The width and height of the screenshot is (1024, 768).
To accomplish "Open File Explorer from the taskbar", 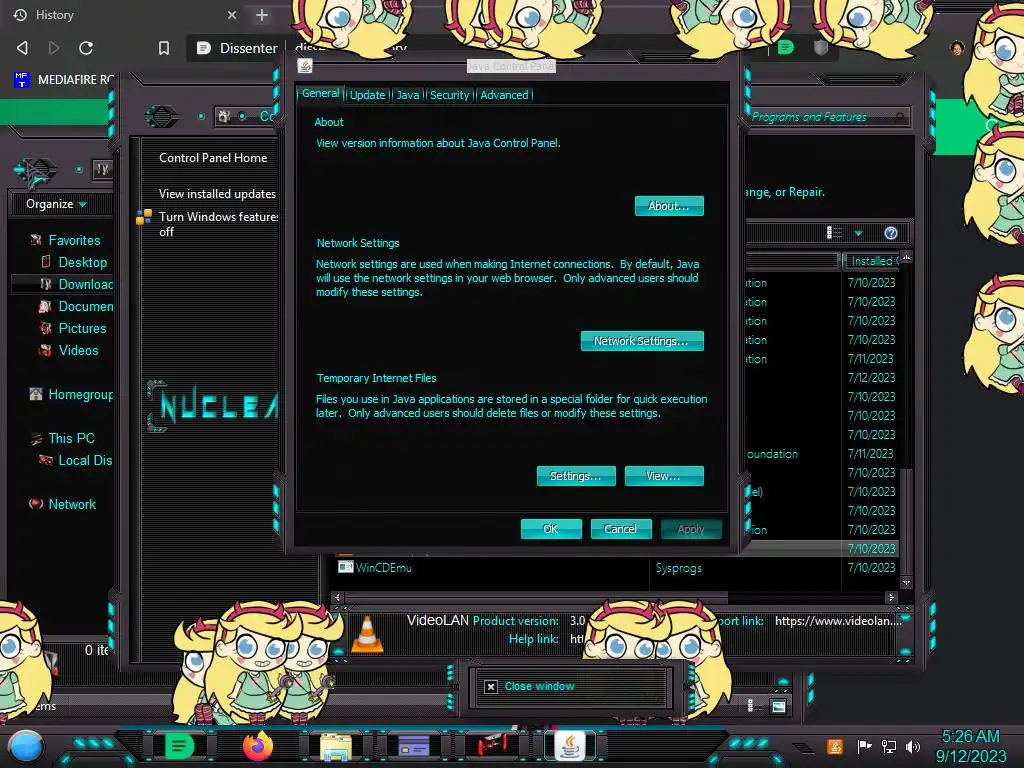I will point(336,746).
